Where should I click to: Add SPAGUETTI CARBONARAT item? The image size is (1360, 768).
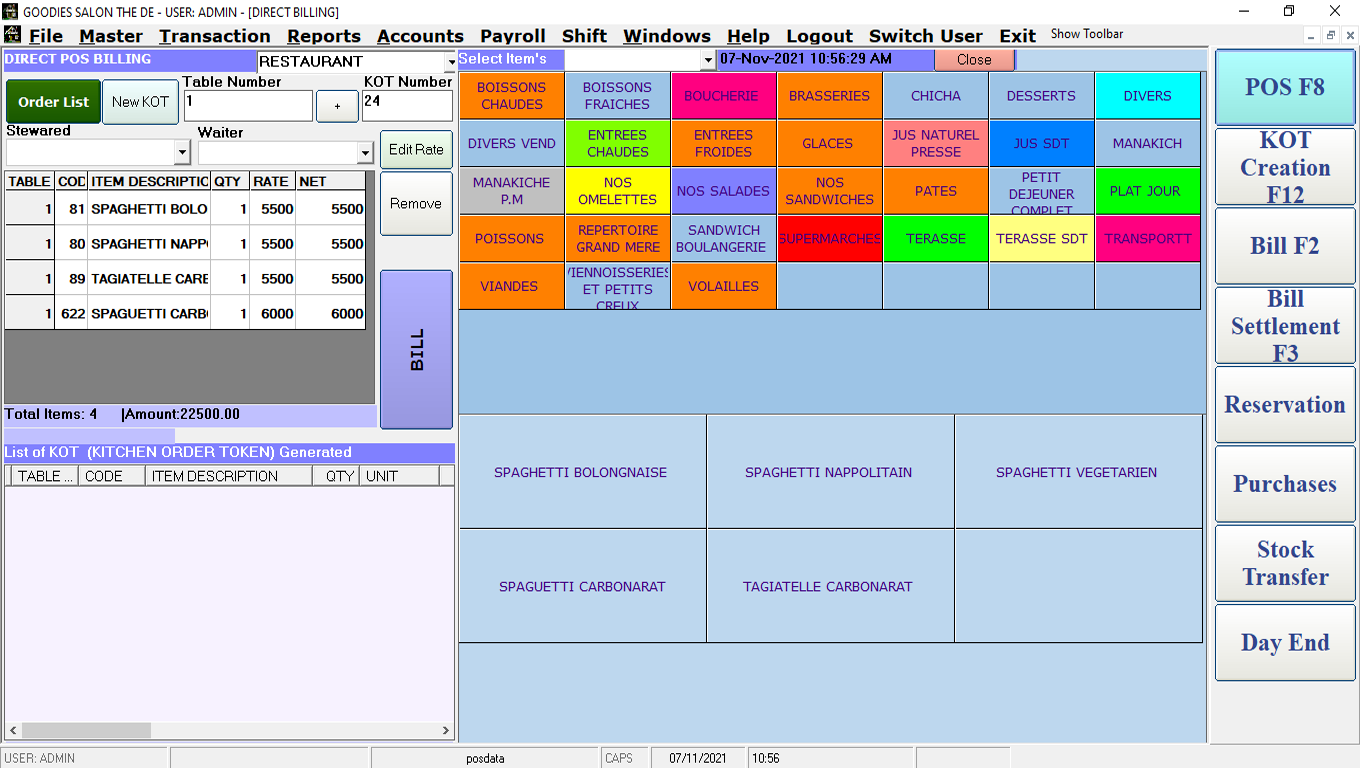click(x=583, y=586)
